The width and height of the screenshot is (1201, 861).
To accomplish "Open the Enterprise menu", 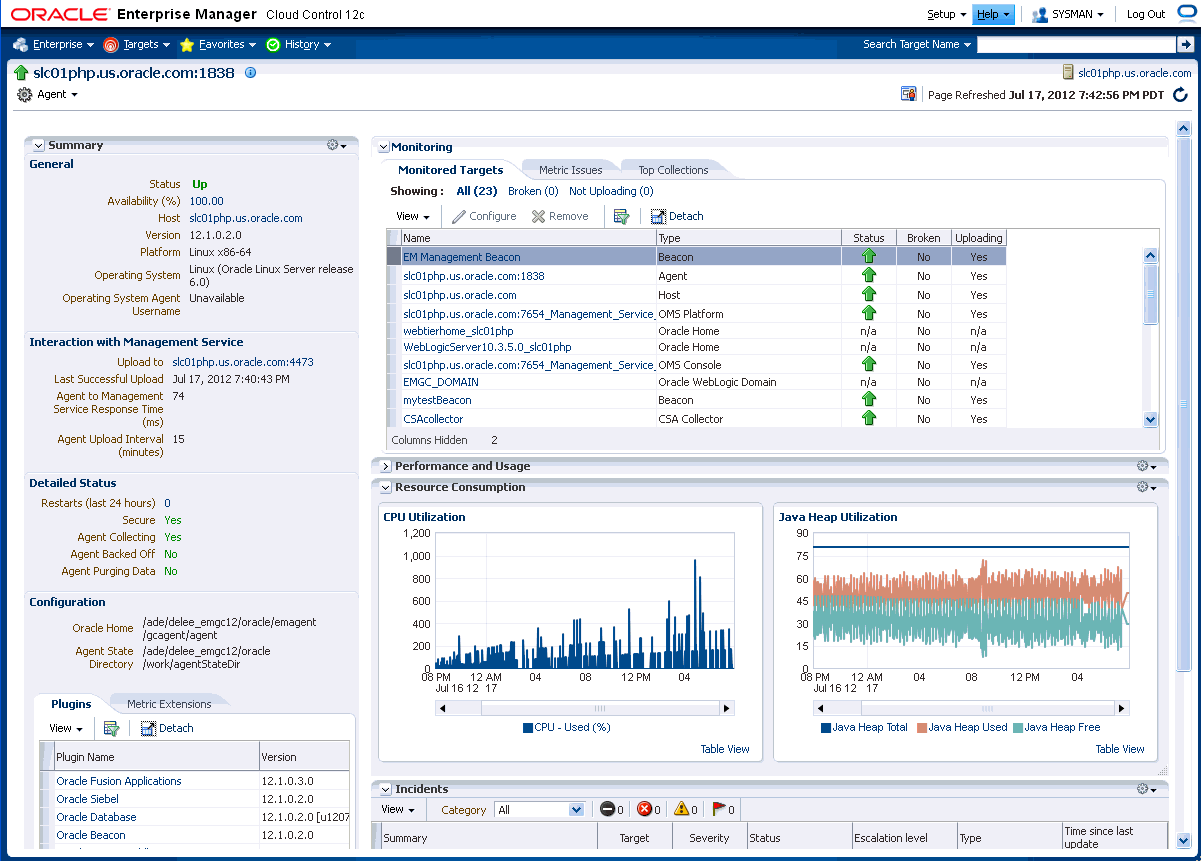I will pos(54,44).
